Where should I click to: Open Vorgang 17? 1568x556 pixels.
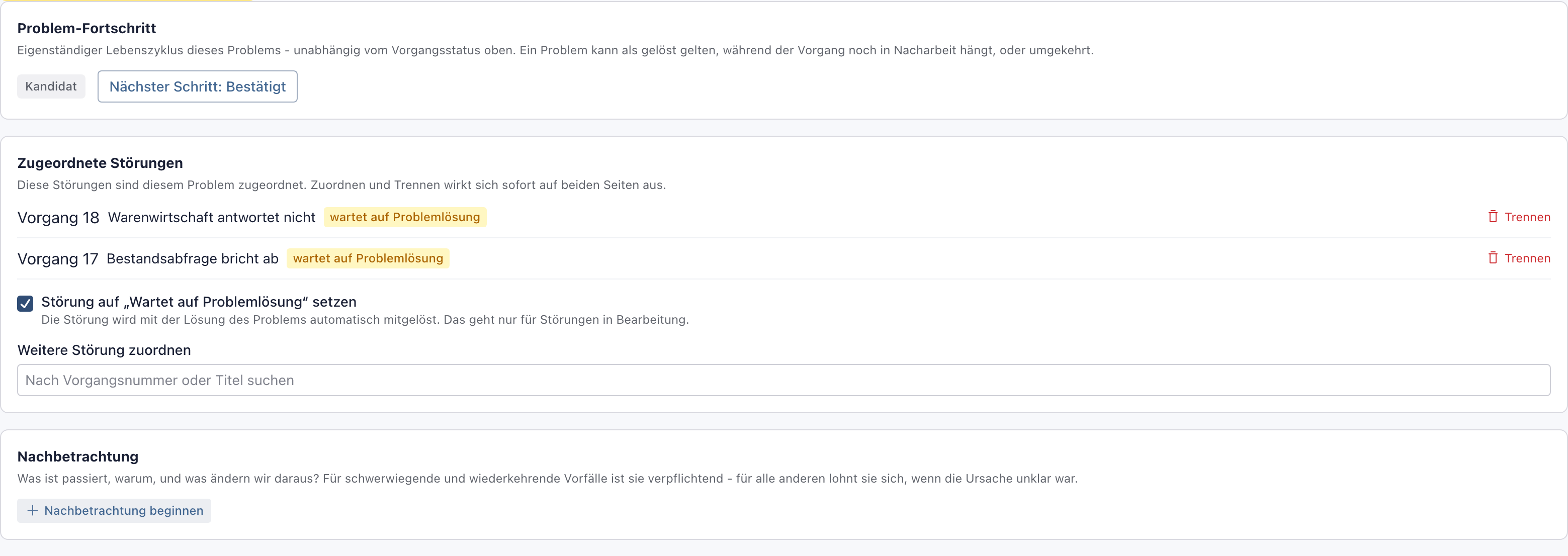57,259
